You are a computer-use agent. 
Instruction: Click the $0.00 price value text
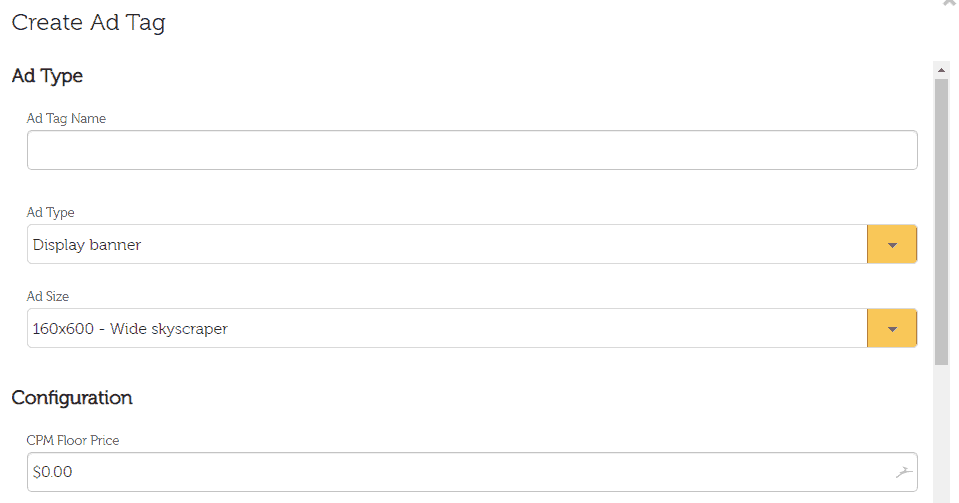[53, 472]
